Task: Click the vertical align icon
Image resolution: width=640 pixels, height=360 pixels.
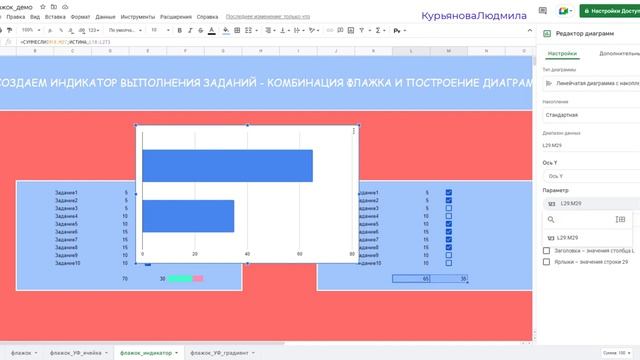Action: [282, 30]
